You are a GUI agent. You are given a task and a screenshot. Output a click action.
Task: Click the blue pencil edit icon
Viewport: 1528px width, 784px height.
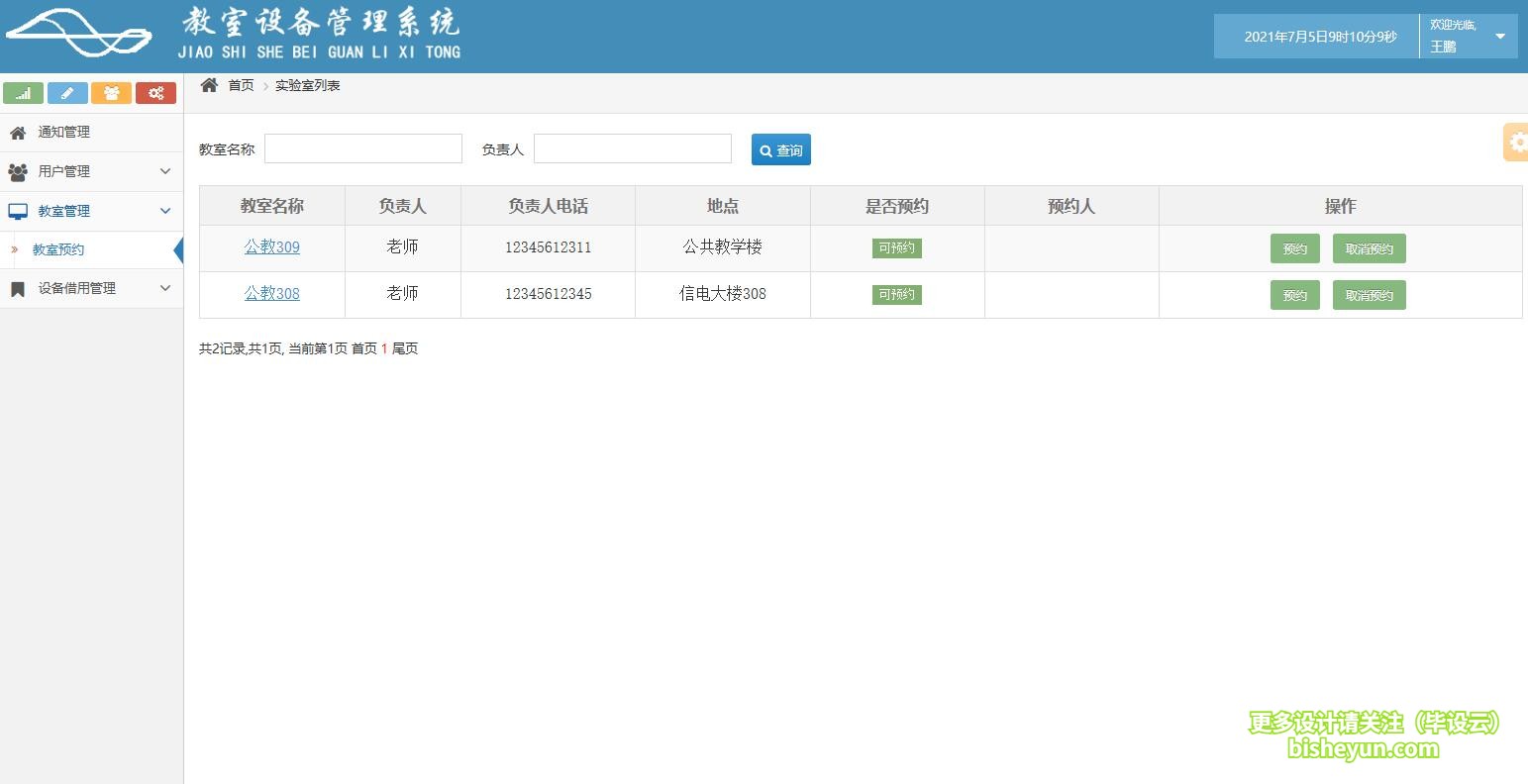tap(67, 92)
